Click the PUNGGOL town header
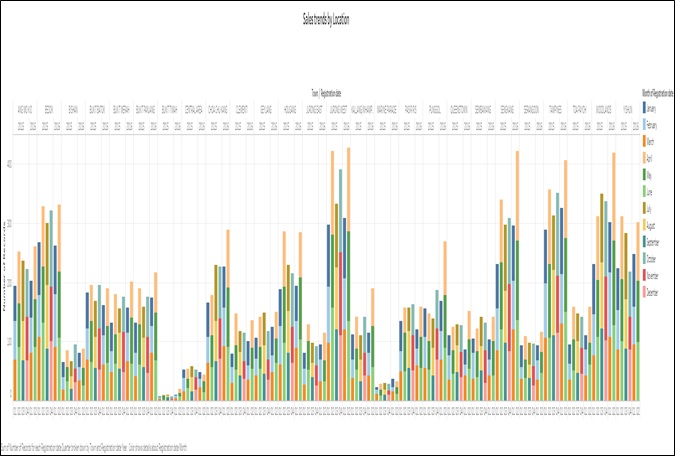 [434, 110]
